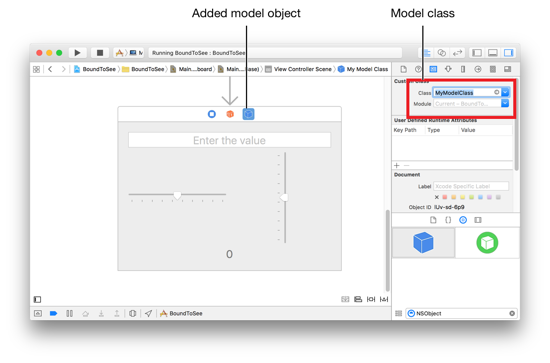Viewport: 550px width, 363px height.
Task: Toggle library grid view button
Action: [x=398, y=313]
